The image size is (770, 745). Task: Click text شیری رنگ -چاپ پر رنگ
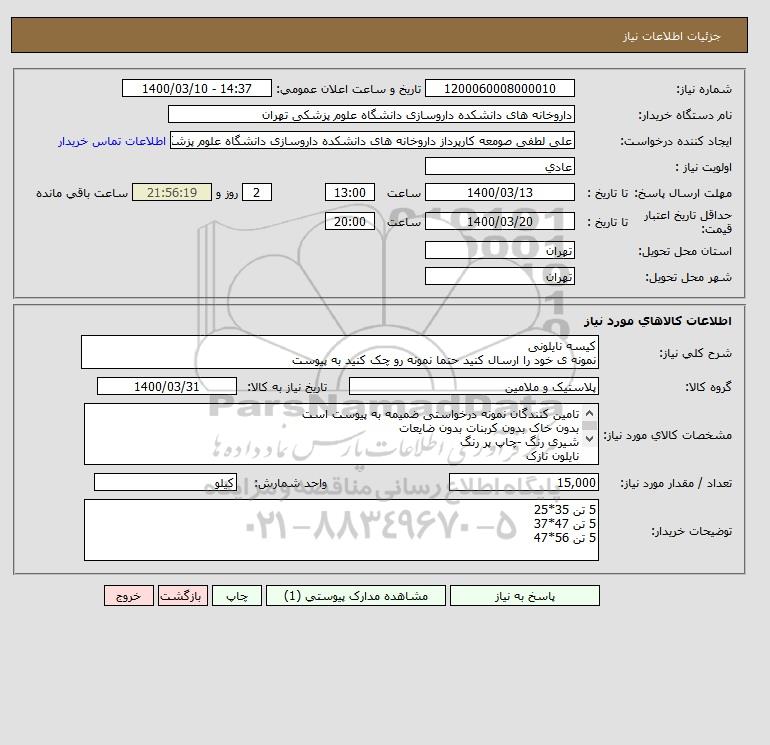[520, 442]
